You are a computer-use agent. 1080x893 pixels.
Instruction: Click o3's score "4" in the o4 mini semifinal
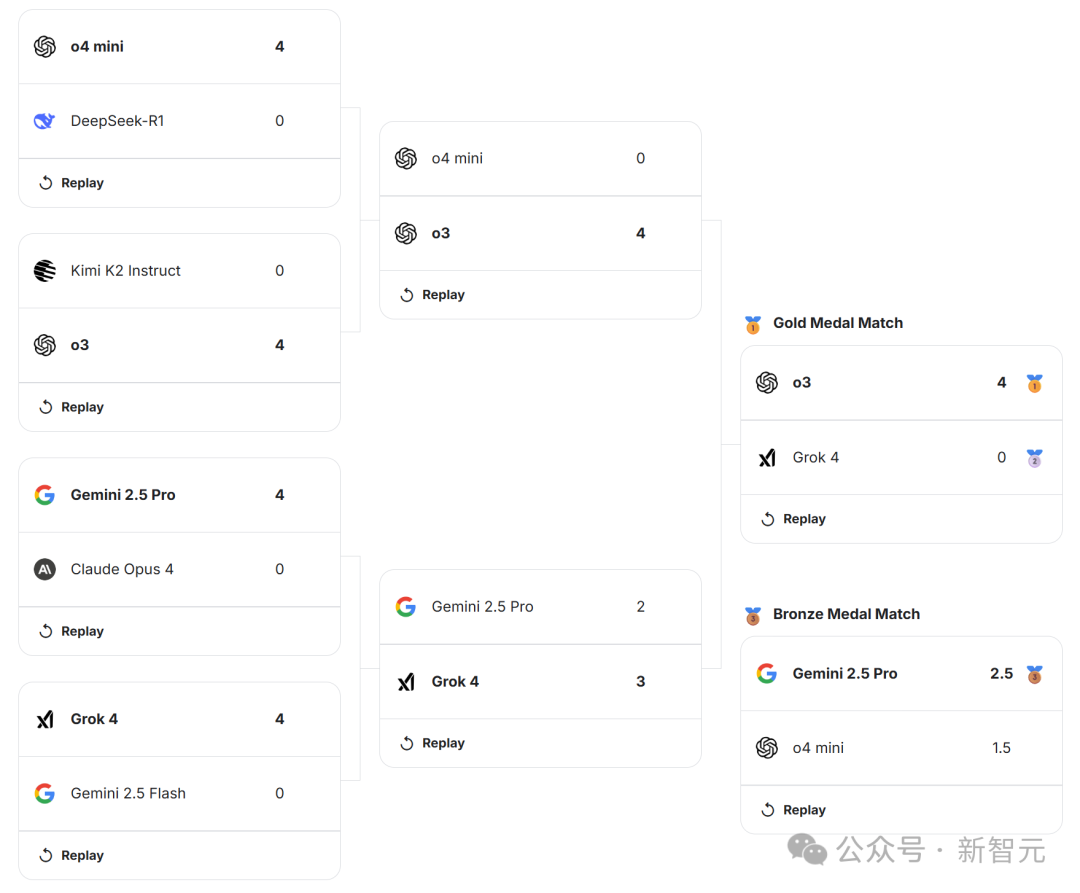[641, 233]
